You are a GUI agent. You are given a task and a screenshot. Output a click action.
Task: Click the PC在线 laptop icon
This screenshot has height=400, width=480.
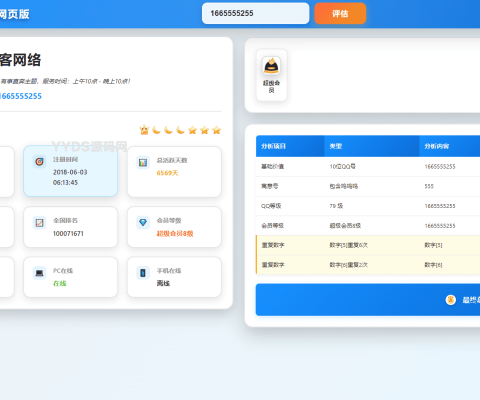click(x=39, y=273)
